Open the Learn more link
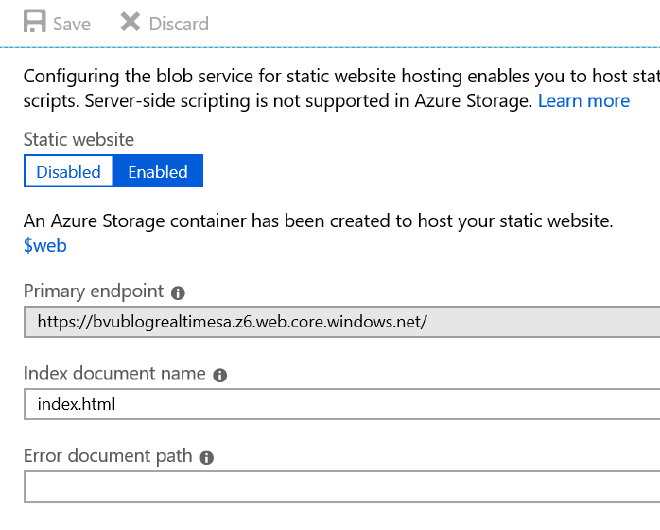The image size is (660, 530). [584, 101]
